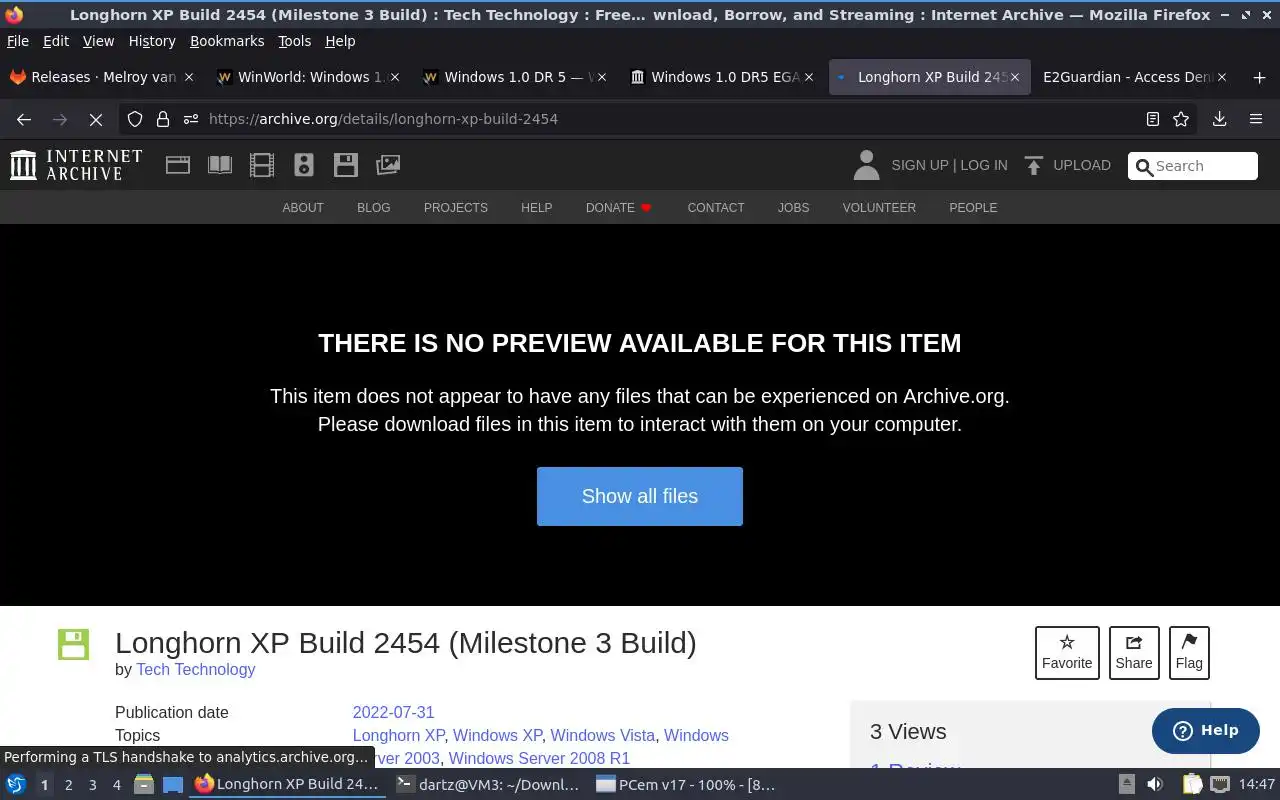
Task: Open the Edit menu
Action: (x=56, y=41)
